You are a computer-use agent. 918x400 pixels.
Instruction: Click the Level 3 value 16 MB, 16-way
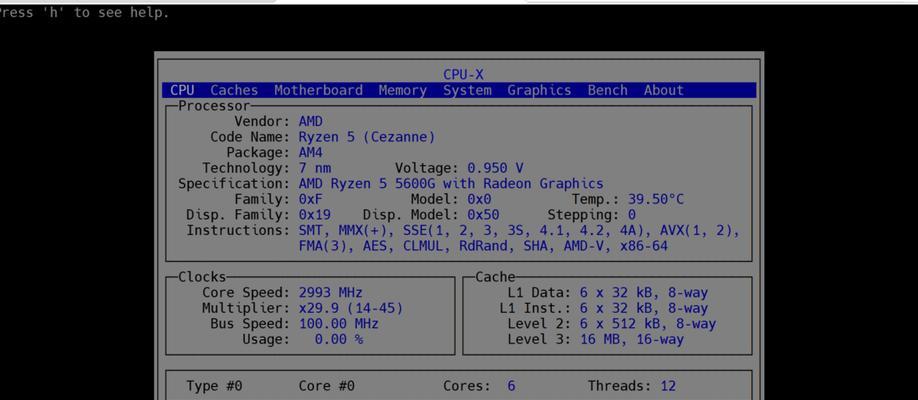click(x=632, y=339)
